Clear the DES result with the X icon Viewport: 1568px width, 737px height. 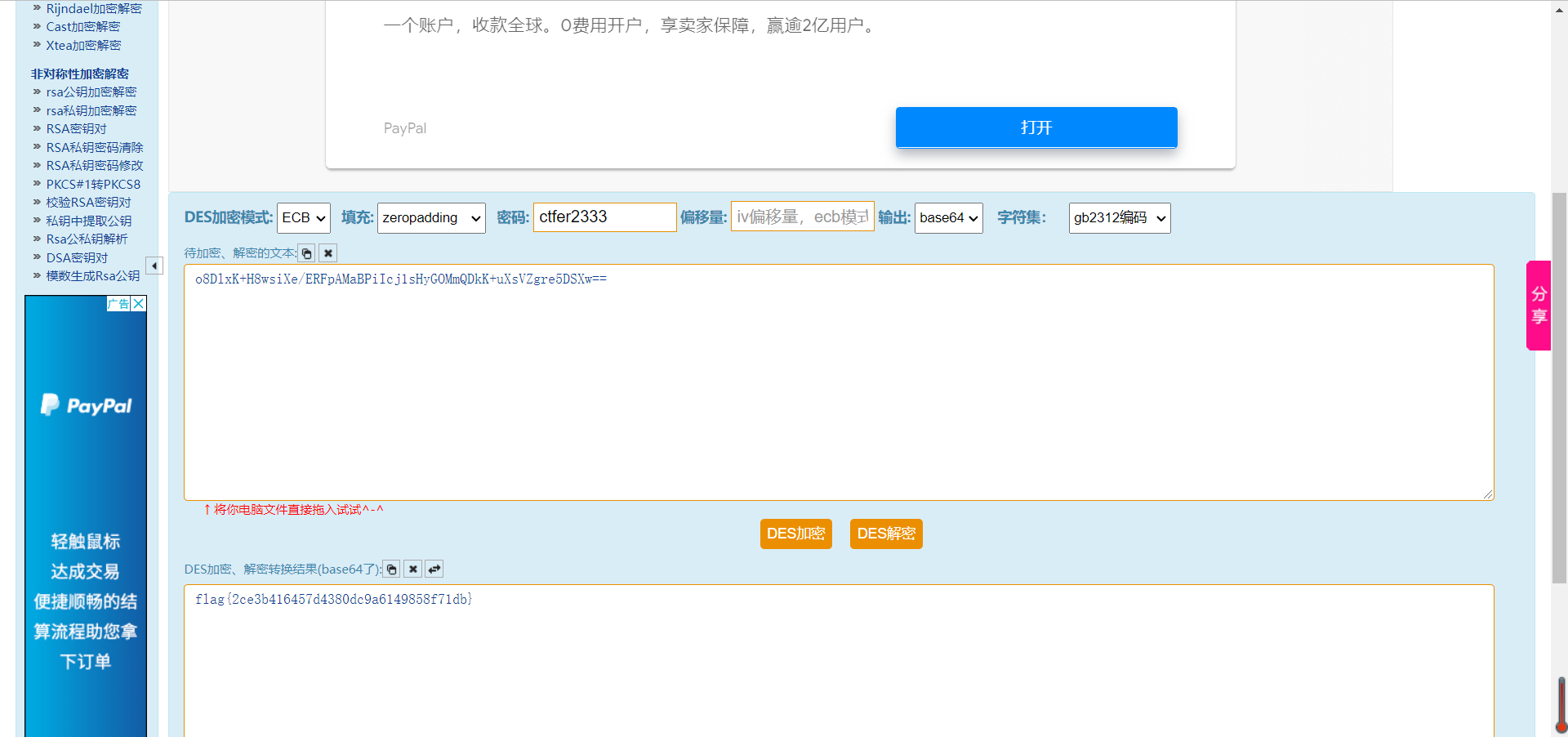pos(413,569)
